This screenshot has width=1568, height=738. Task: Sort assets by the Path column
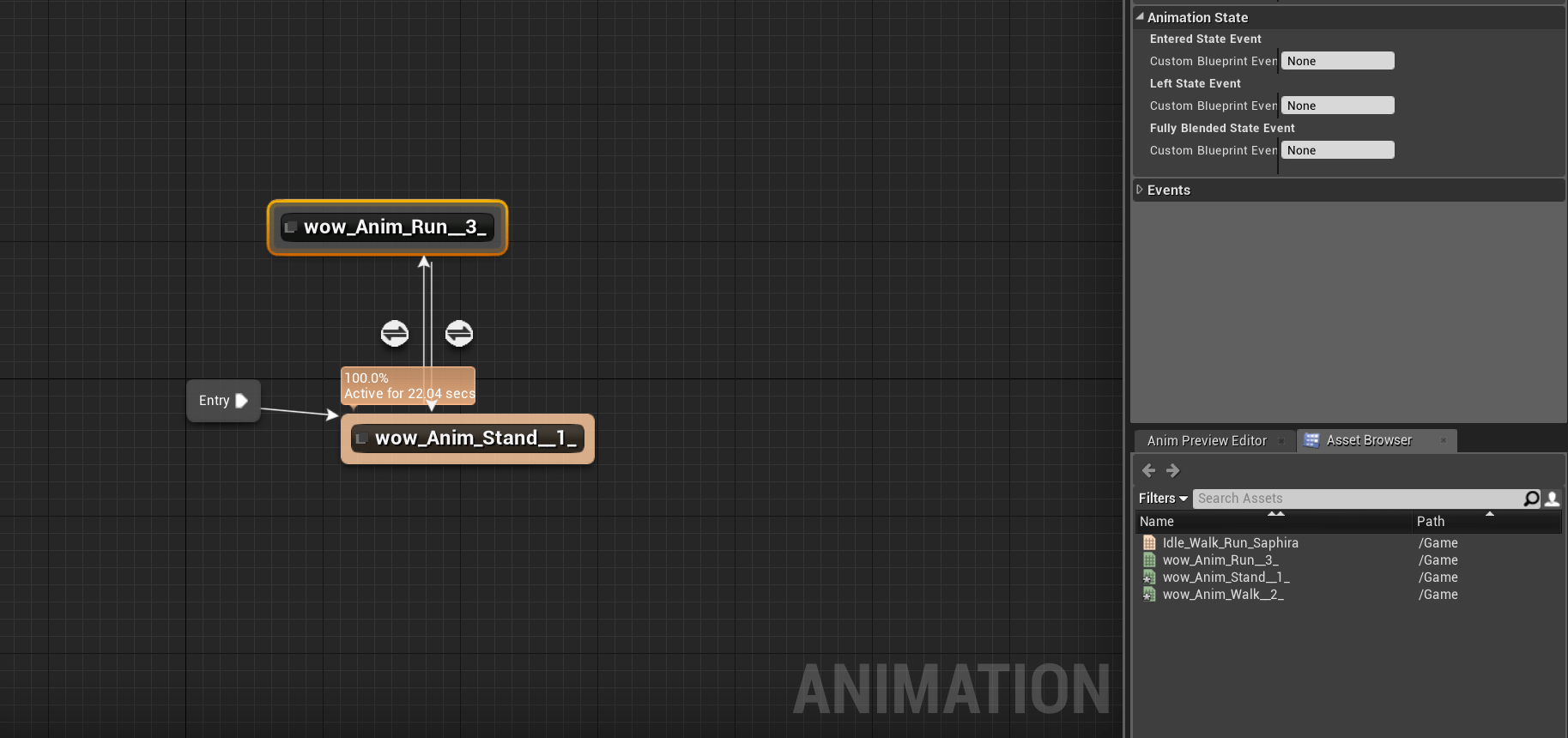pyautogui.click(x=1486, y=521)
